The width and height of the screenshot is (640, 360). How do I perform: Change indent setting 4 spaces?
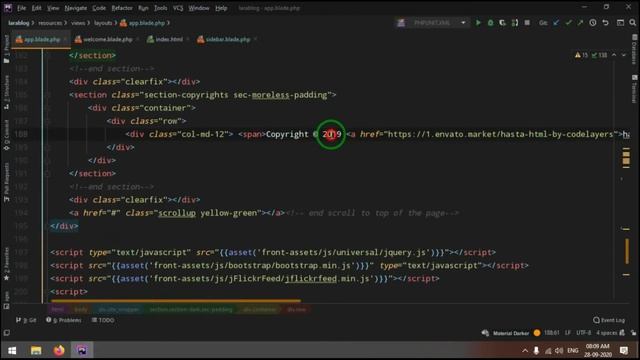[x=607, y=333]
